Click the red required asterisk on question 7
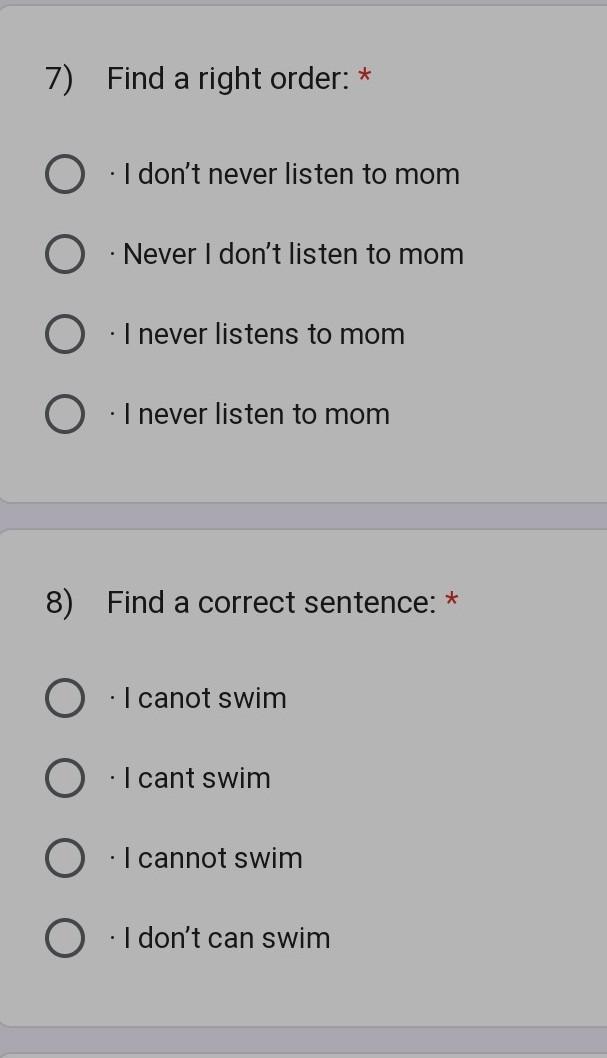This screenshot has width=607, height=1058. [364, 76]
